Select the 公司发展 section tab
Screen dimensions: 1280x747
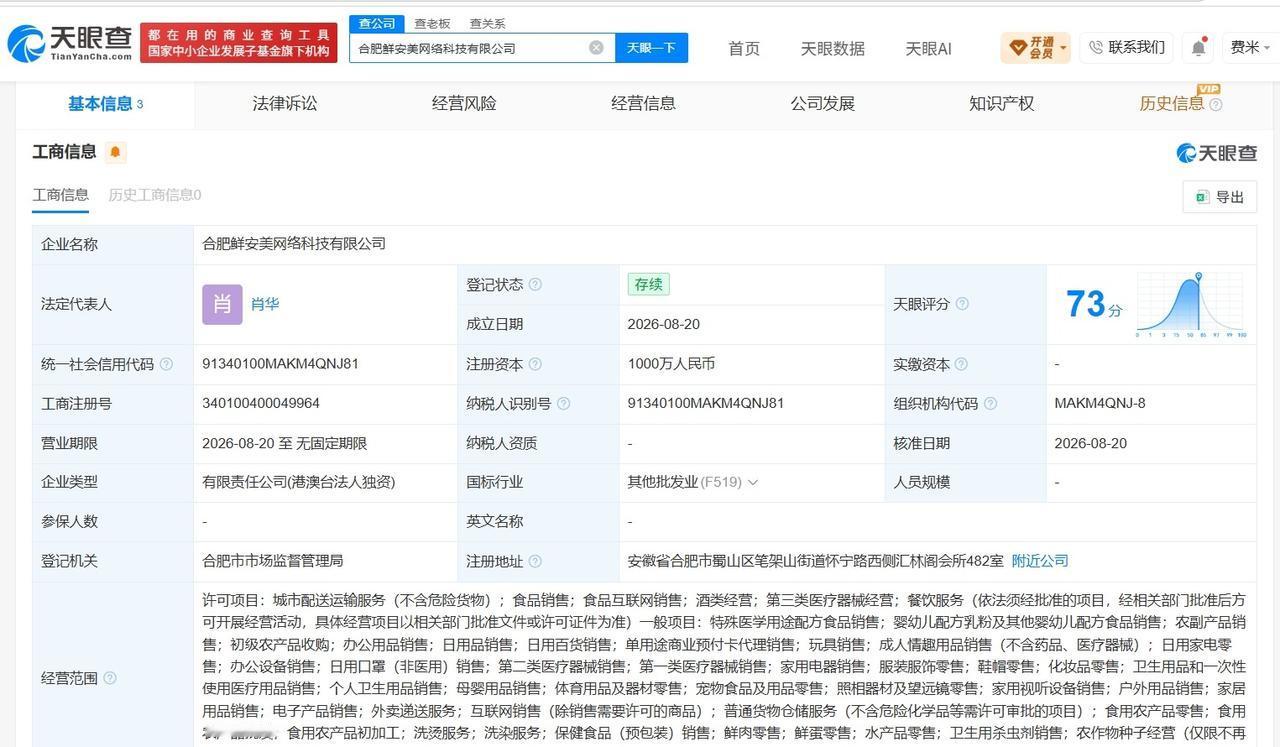[822, 103]
